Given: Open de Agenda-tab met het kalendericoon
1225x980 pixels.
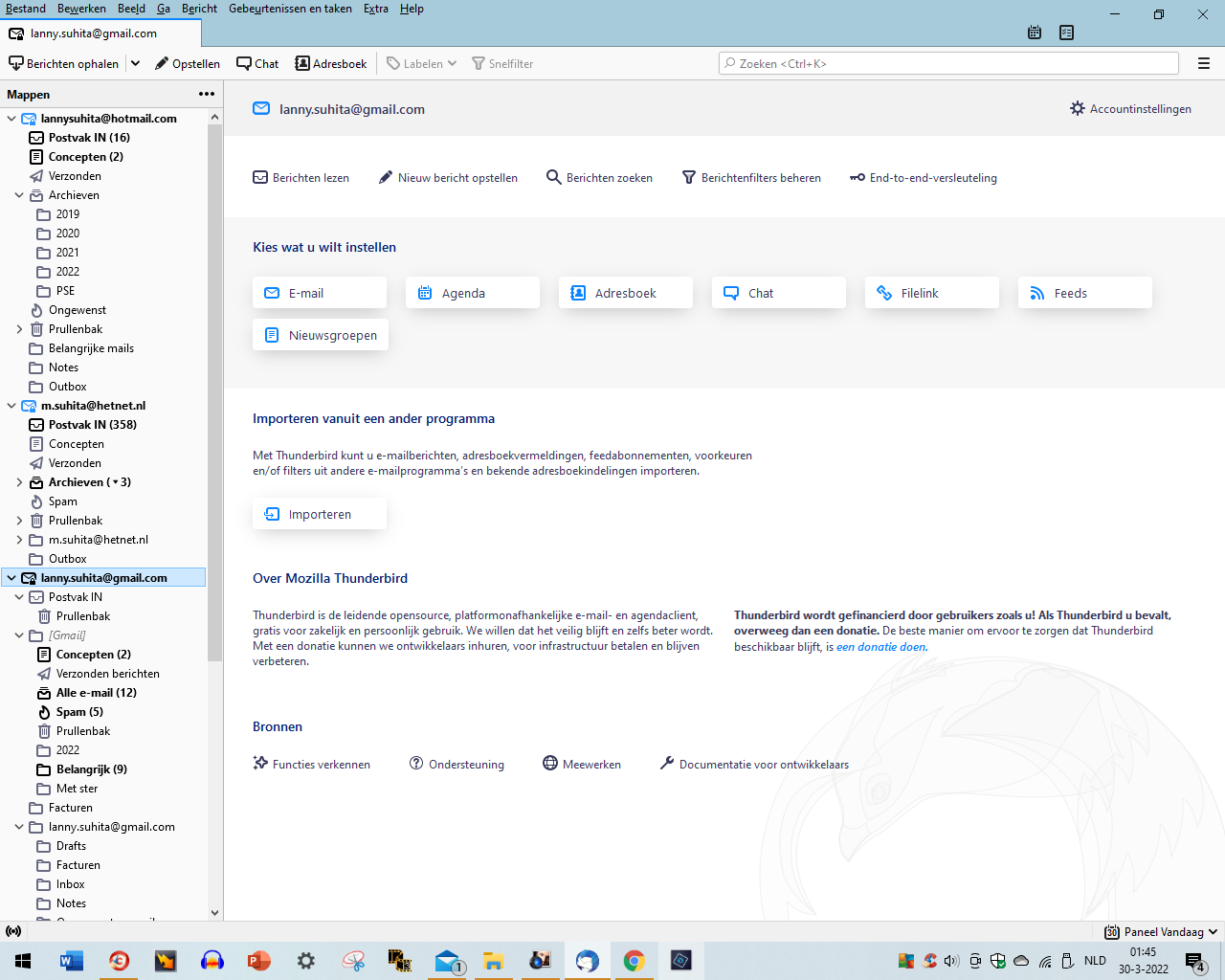Looking at the screenshot, I should pos(1034,32).
